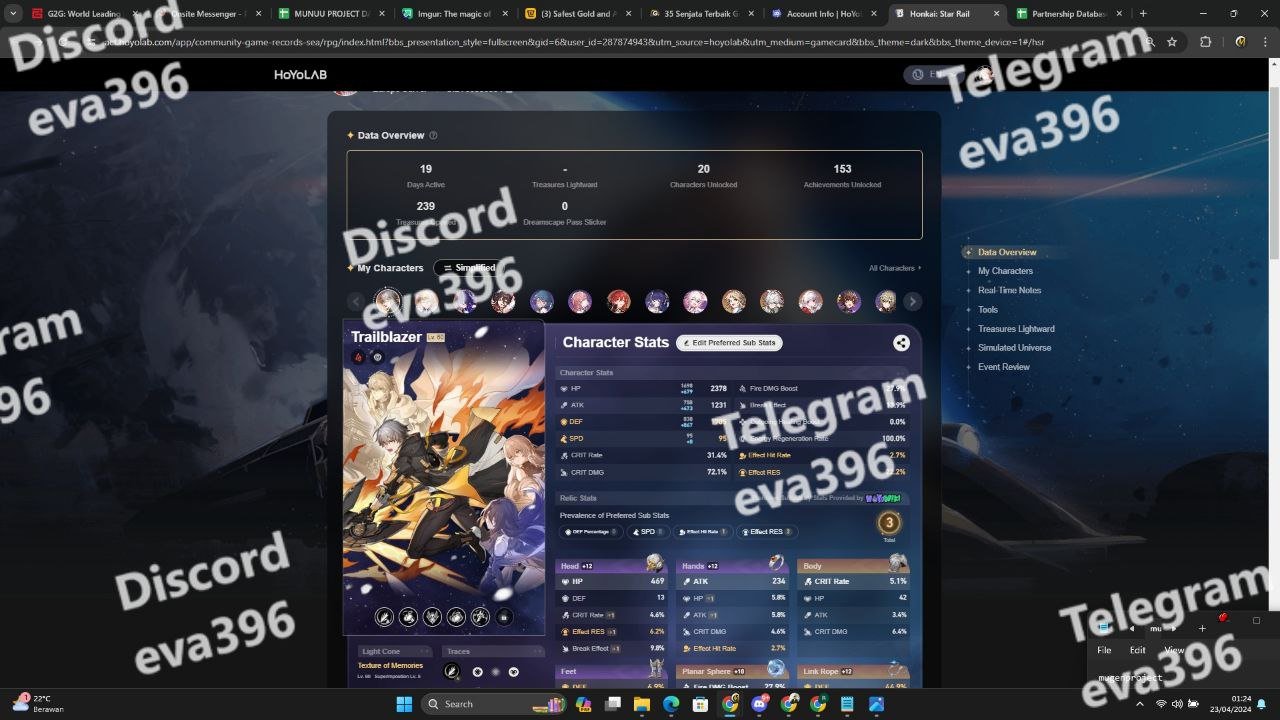Screen dimensions: 1280x720
Task: Show next characters with right arrow
Action: (912, 301)
